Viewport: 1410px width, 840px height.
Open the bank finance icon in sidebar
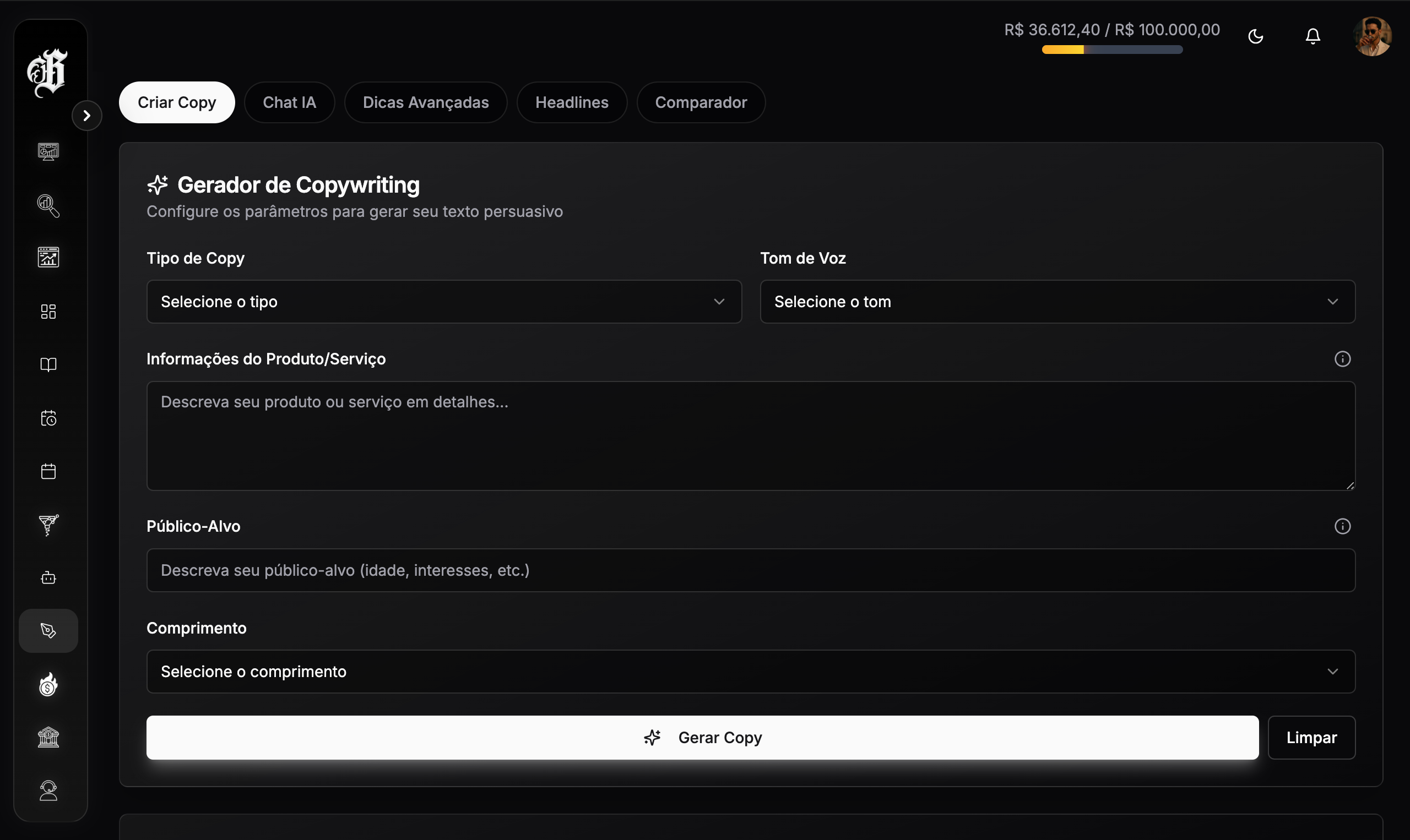coord(48,737)
